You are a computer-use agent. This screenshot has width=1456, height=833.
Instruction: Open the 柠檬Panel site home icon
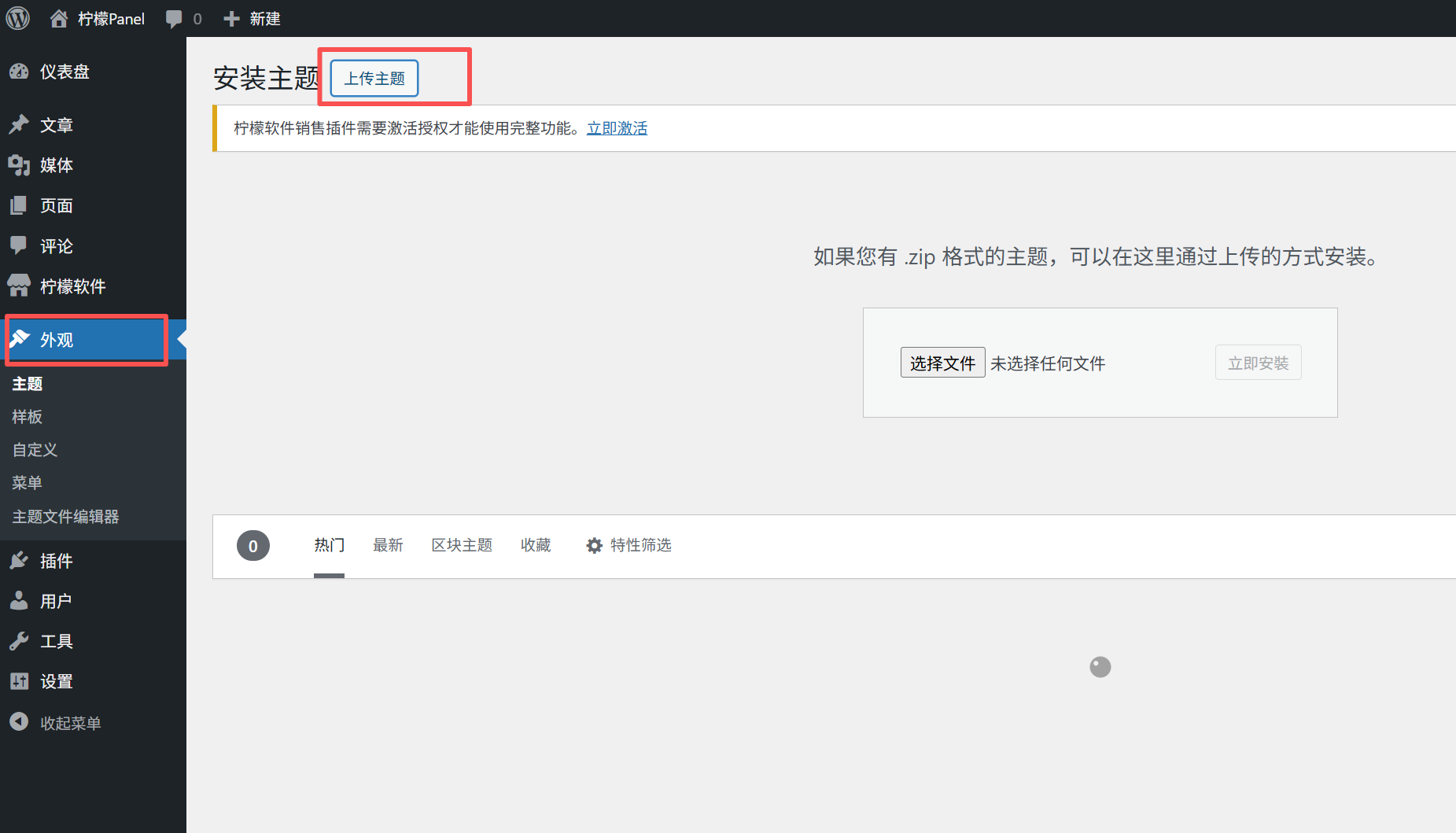59,19
